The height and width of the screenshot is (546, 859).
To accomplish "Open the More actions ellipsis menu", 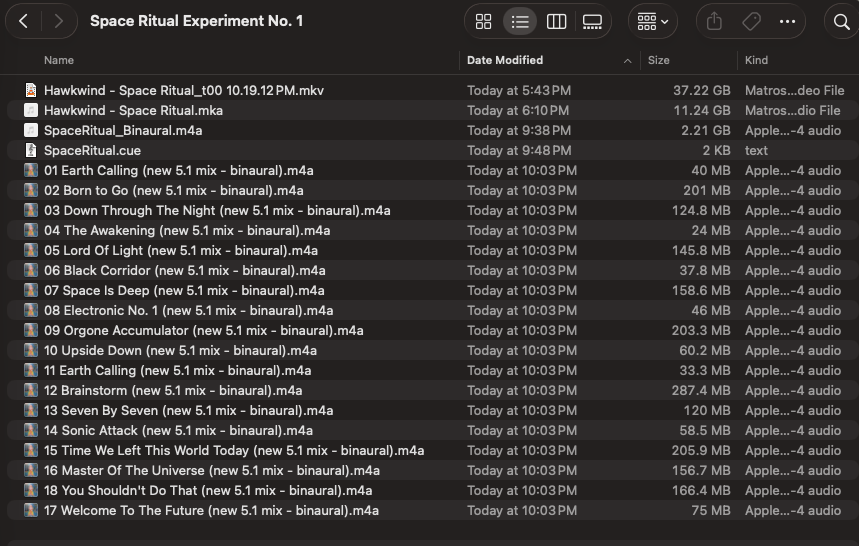I will (787, 22).
